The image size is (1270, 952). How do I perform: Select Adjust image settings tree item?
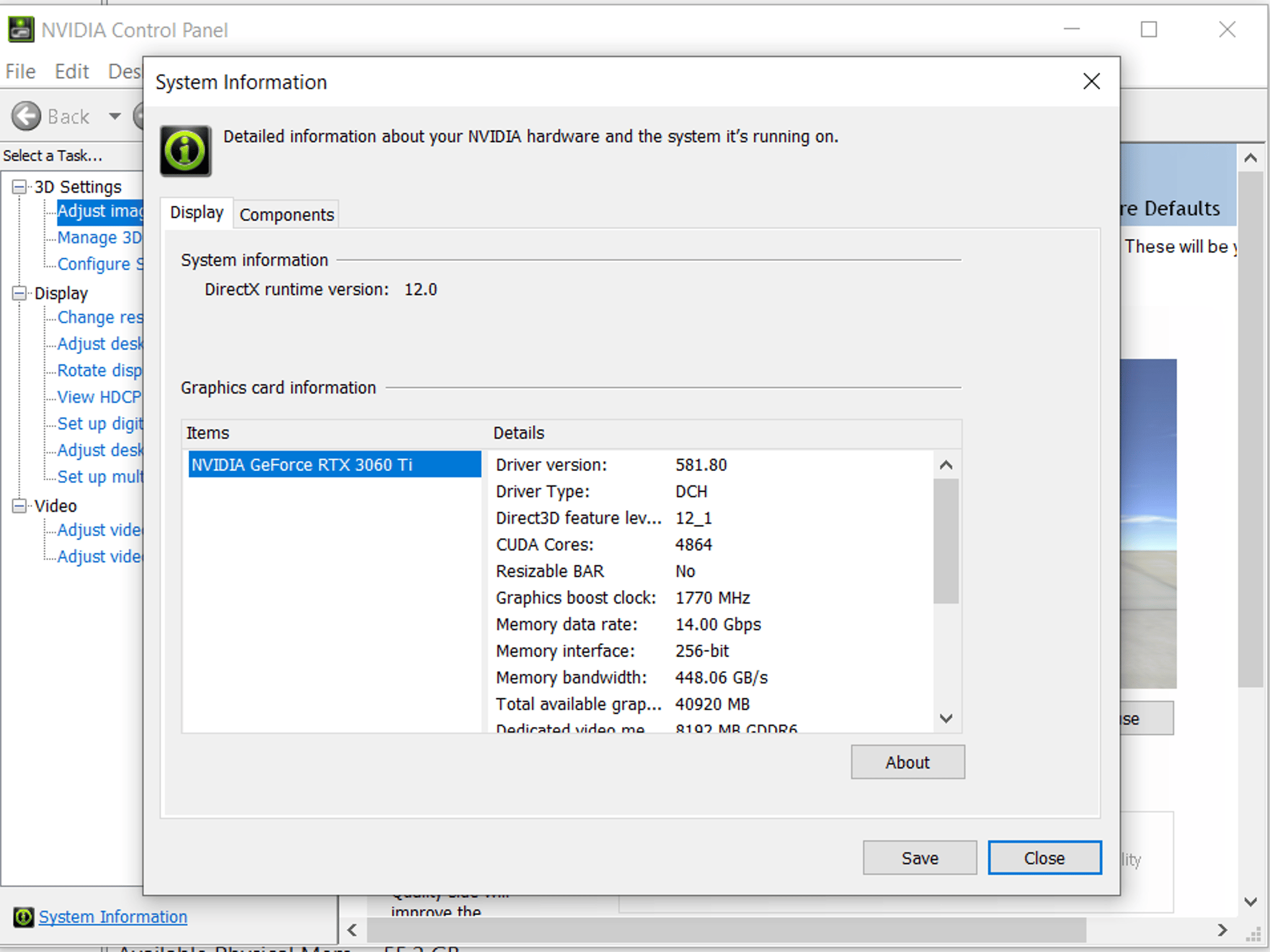(x=100, y=211)
